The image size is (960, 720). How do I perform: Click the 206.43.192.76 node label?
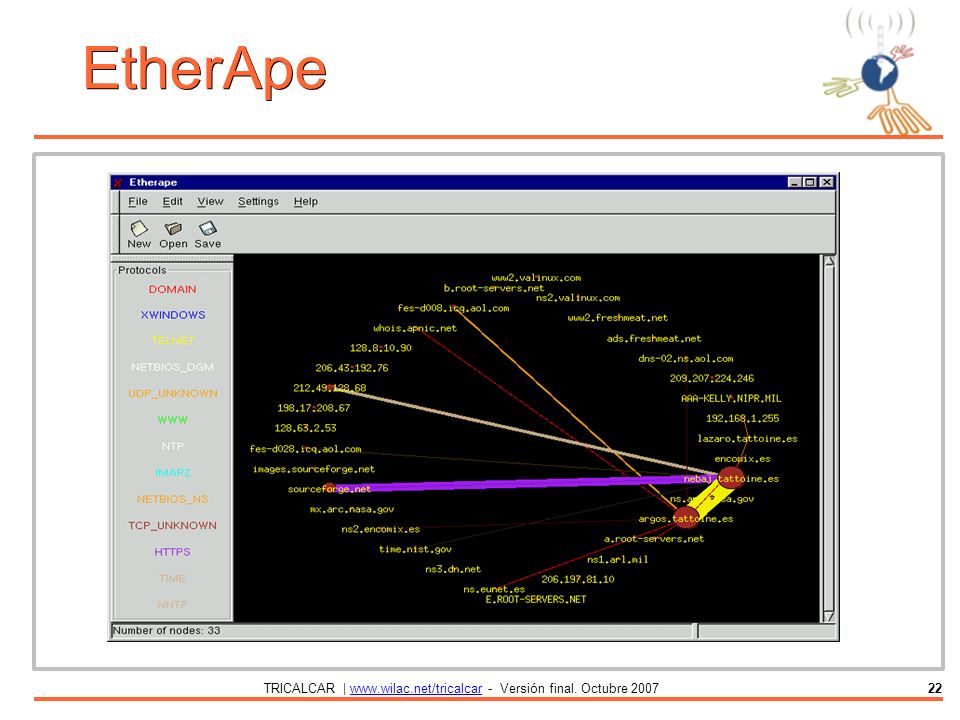[352, 368]
